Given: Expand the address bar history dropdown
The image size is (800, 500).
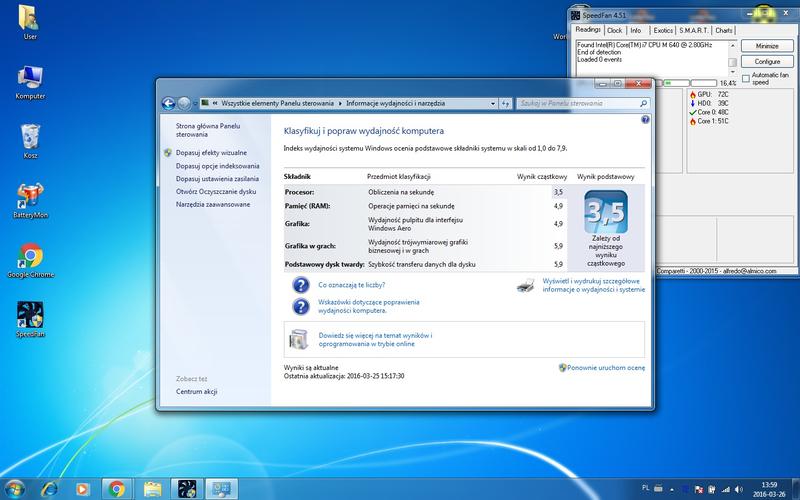Looking at the screenshot, I should pos(493,104).
